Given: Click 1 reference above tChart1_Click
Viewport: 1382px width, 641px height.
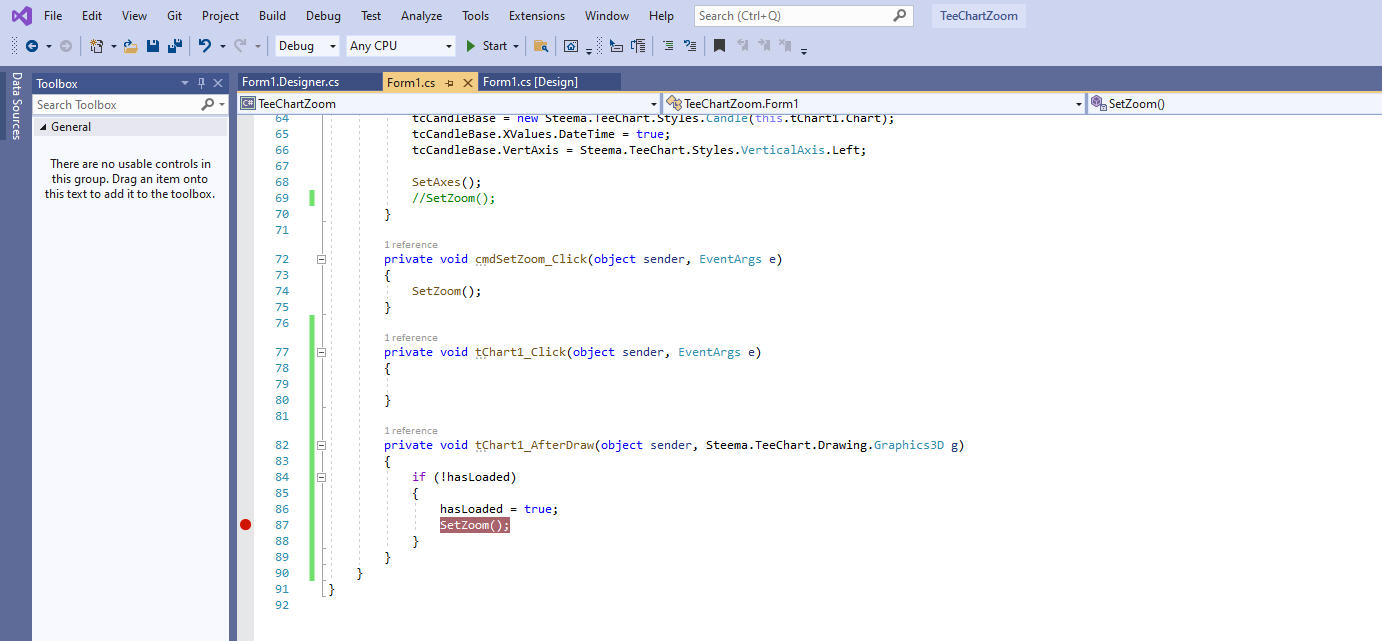Looking at the screenshot, I should [x=411, y=337].
